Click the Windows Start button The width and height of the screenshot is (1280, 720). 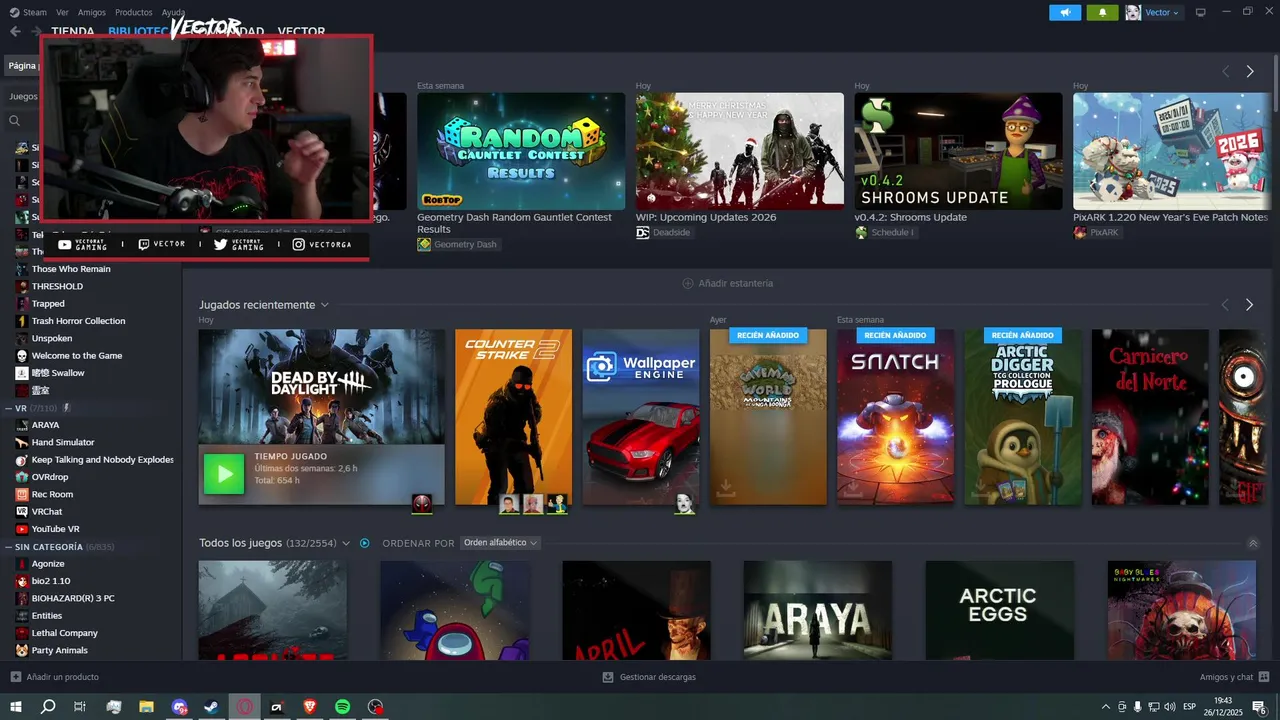pos(16,706)
